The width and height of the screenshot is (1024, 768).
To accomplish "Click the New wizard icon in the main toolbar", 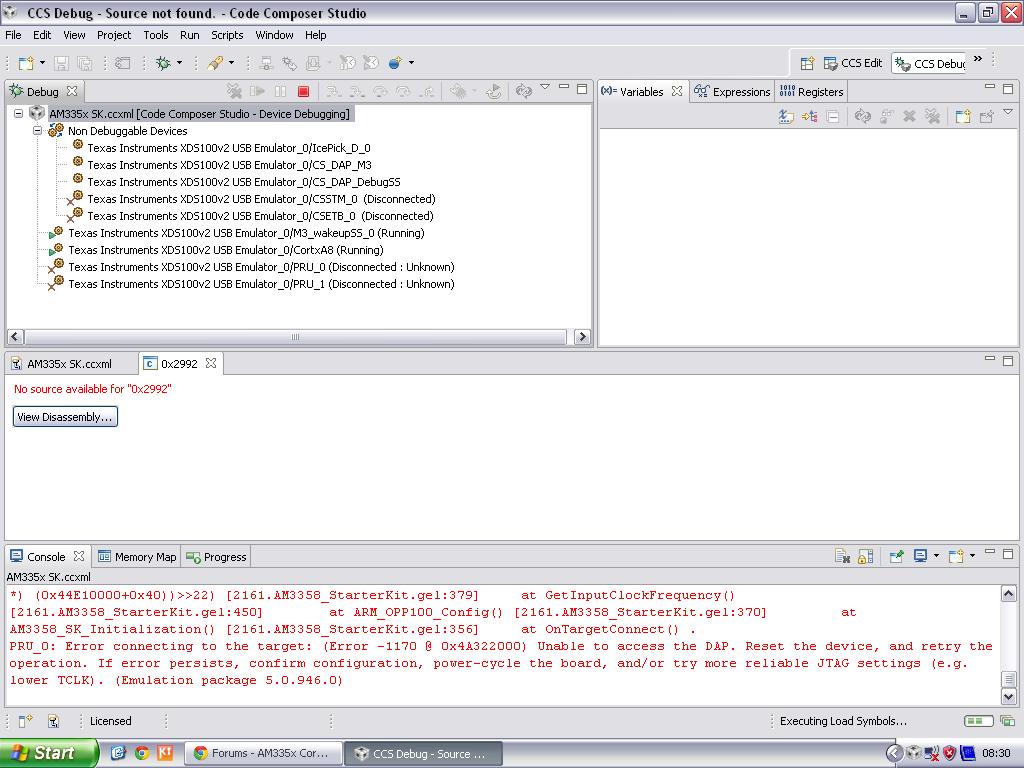I will pyautogui.click(x=26, y=63).
